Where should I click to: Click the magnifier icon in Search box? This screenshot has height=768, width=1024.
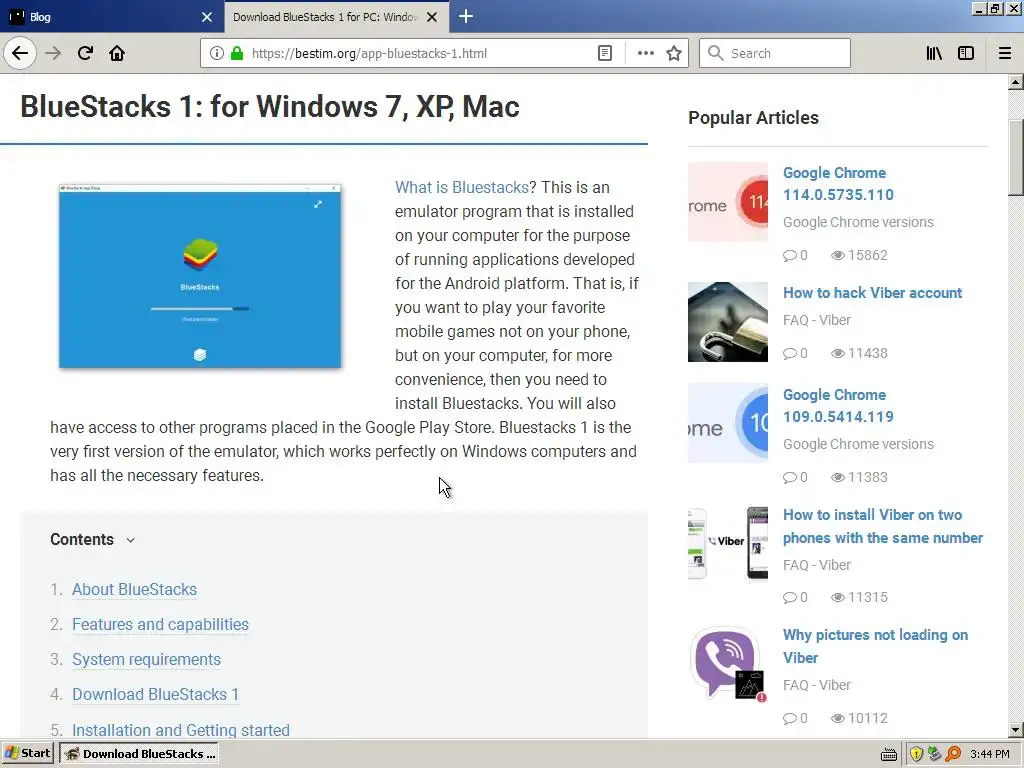[x=716, y=53]
